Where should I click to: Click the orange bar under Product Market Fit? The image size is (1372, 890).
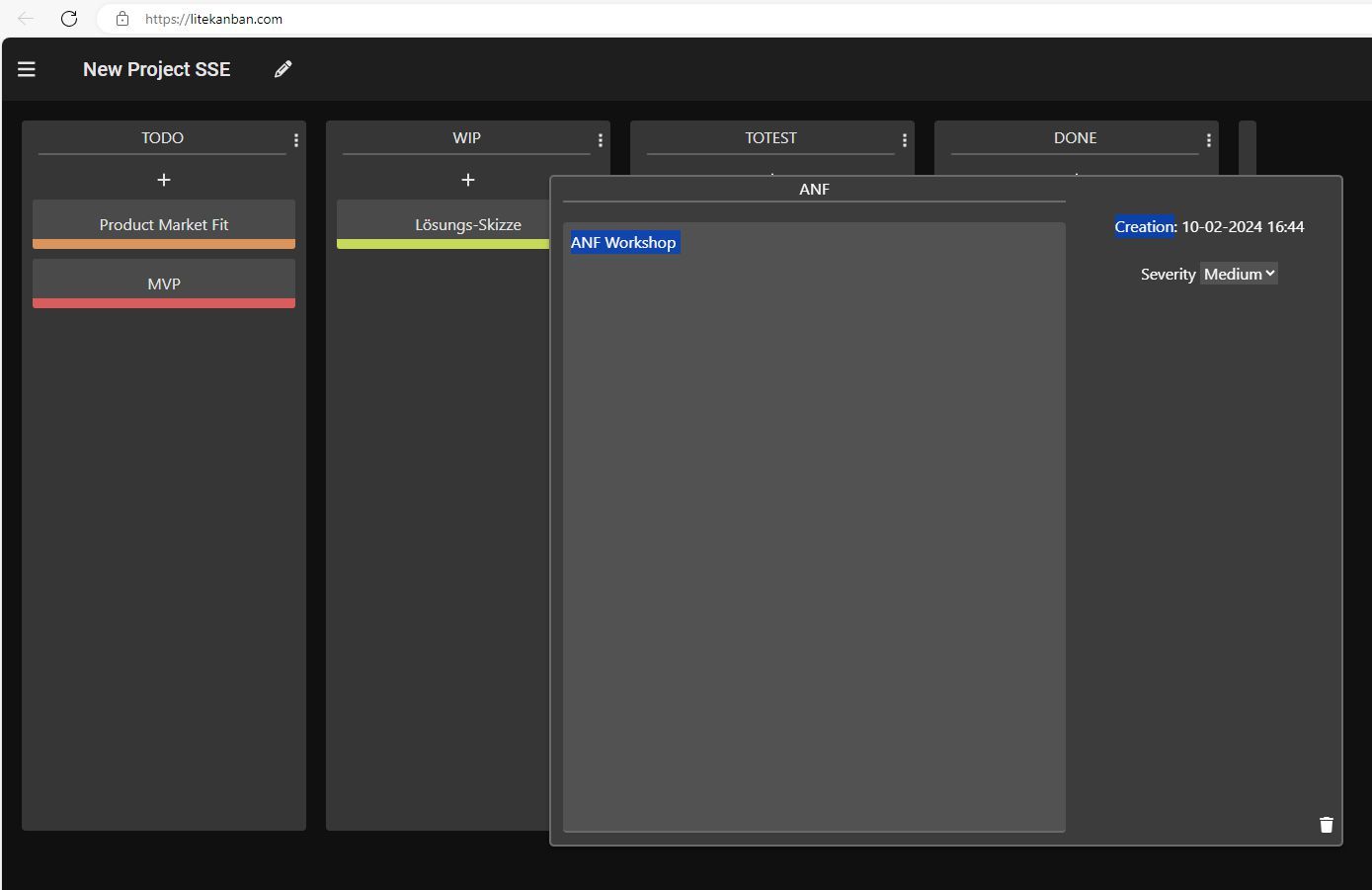click(x=164, y=244)
